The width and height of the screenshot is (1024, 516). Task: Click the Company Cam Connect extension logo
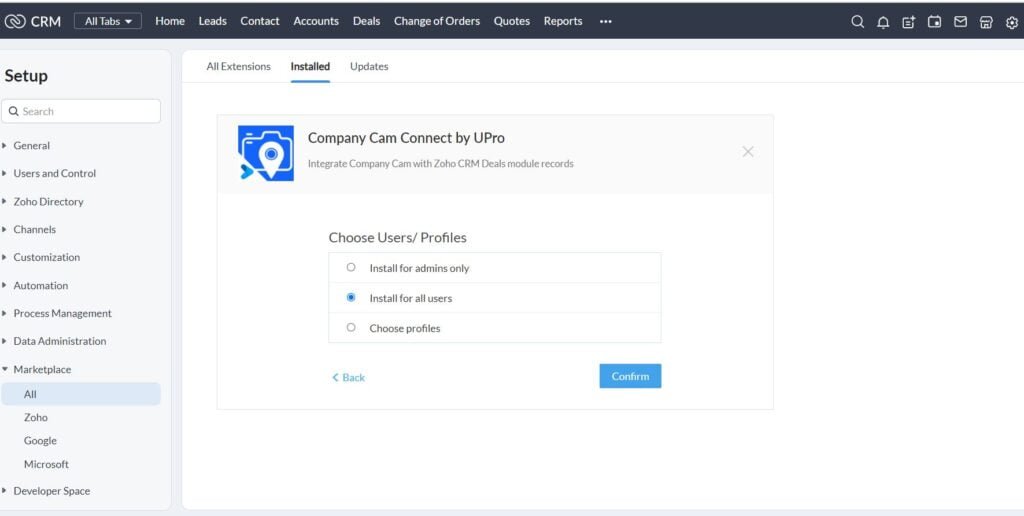point(266,153)
